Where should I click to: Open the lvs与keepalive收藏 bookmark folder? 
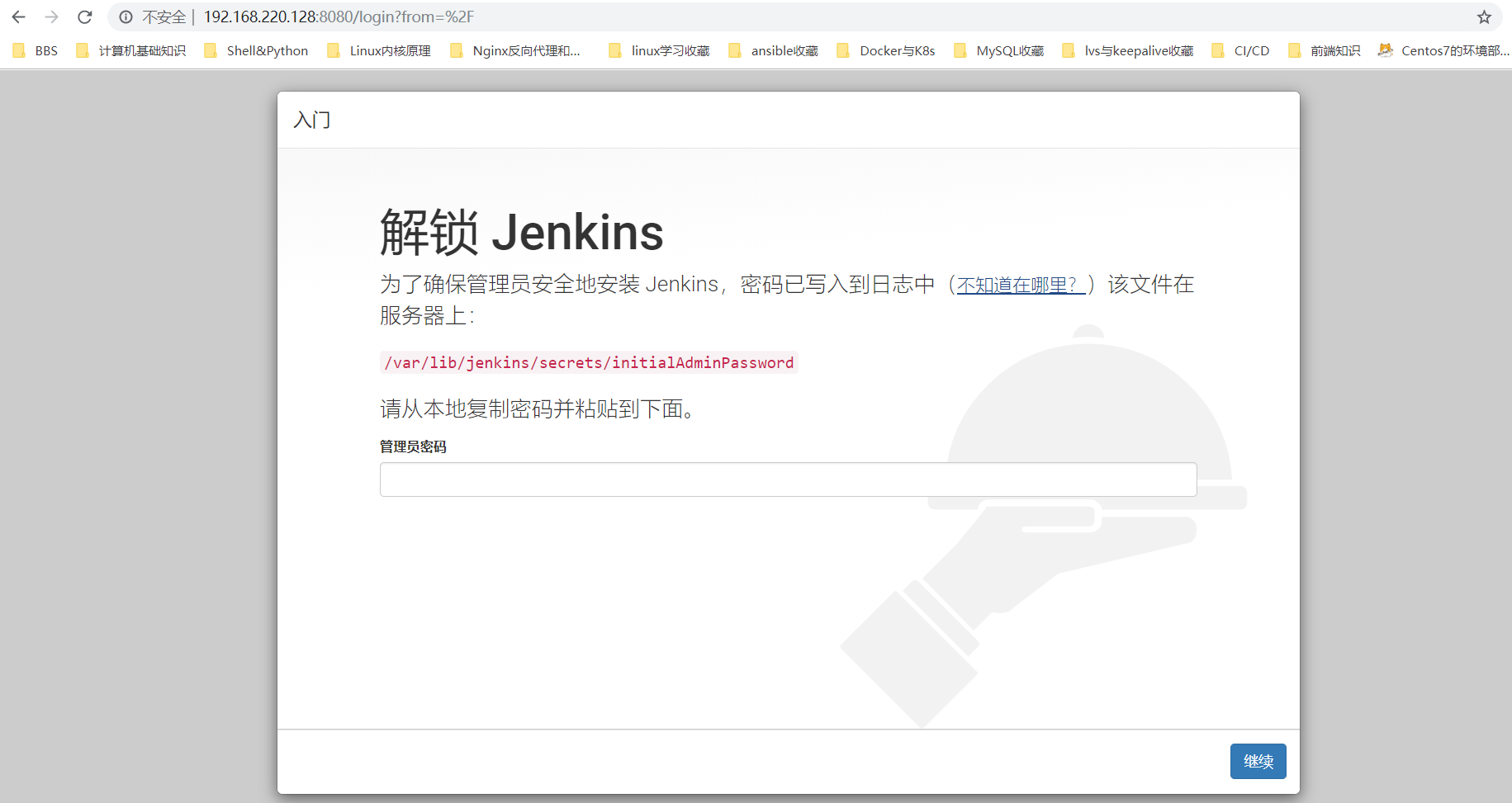[x=1128, y=50]
